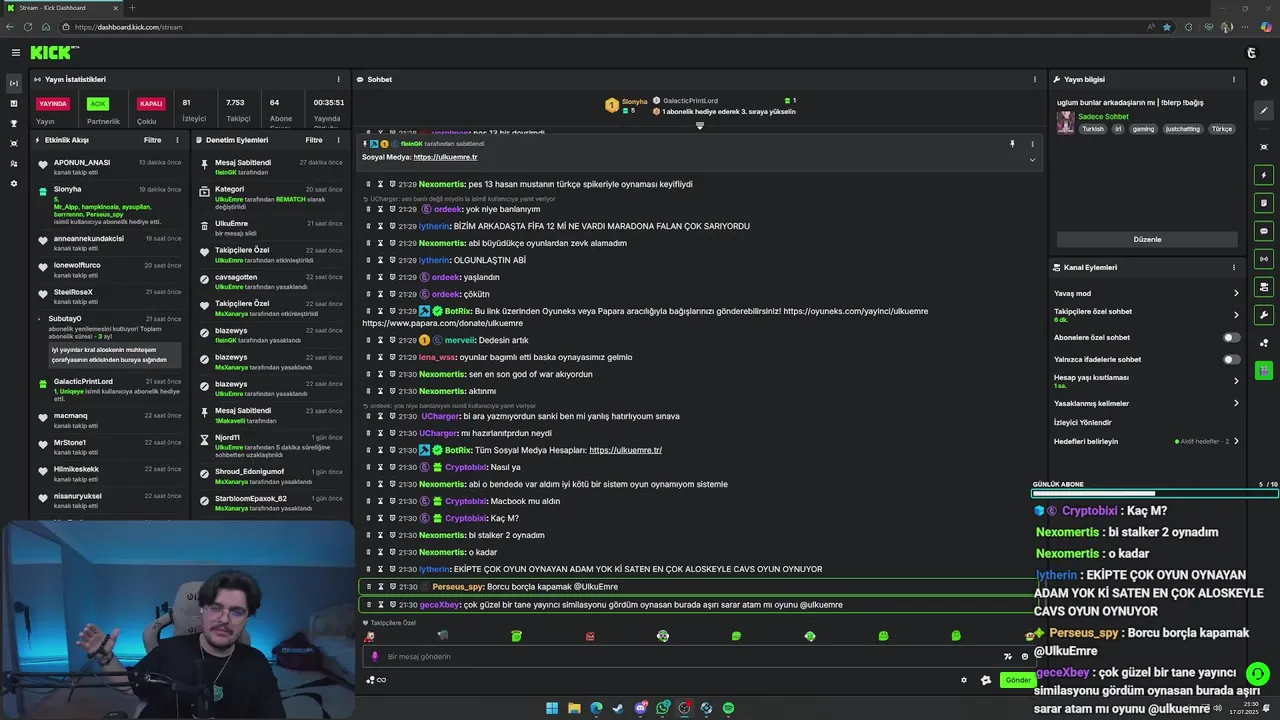The width and height of the screenshot is (1280, 720).
Task: Open the hamburger menu beside Kick logo
Action: click(x=16, y=53)
